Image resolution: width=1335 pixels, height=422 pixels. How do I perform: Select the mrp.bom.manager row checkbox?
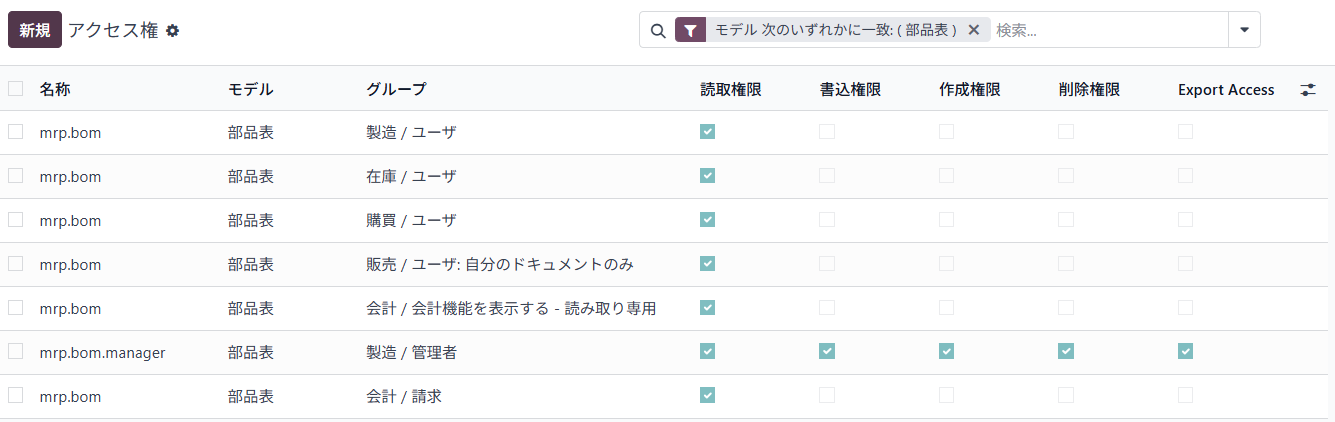click(16, 351)
